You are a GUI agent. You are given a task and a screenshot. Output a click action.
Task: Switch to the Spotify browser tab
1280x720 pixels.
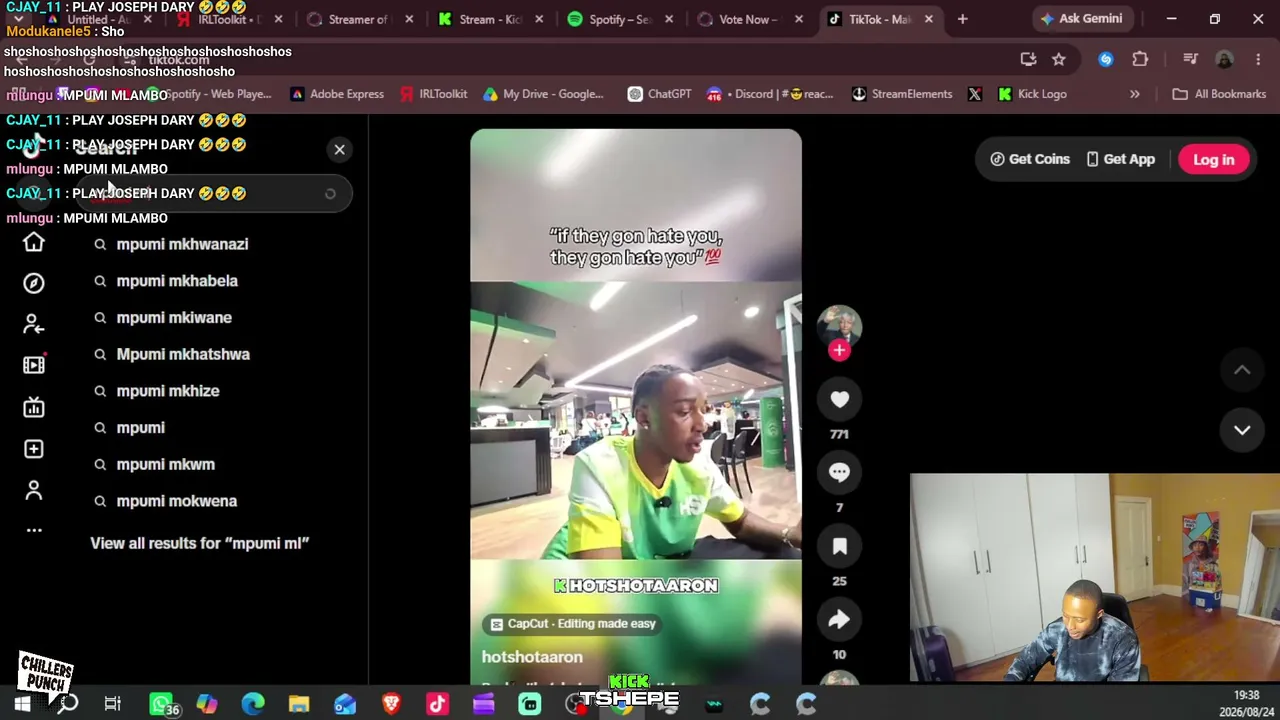pyautogui.click(x=620, y=19)
